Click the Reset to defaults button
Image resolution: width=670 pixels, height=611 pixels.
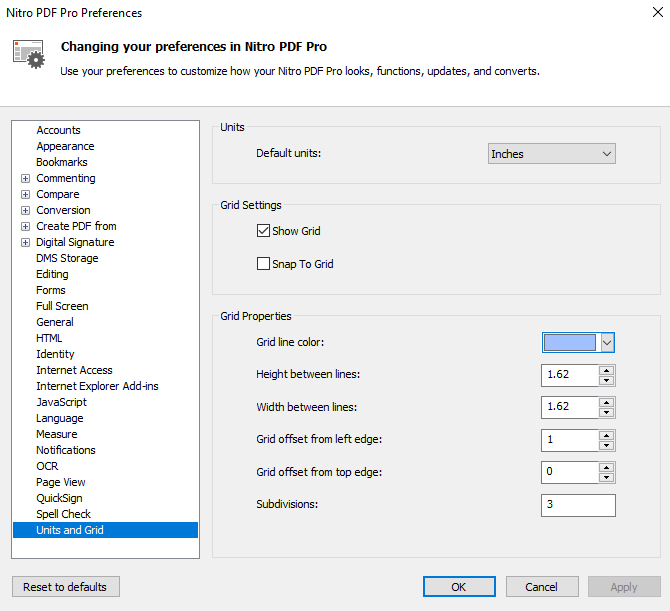tap(65, 587)
